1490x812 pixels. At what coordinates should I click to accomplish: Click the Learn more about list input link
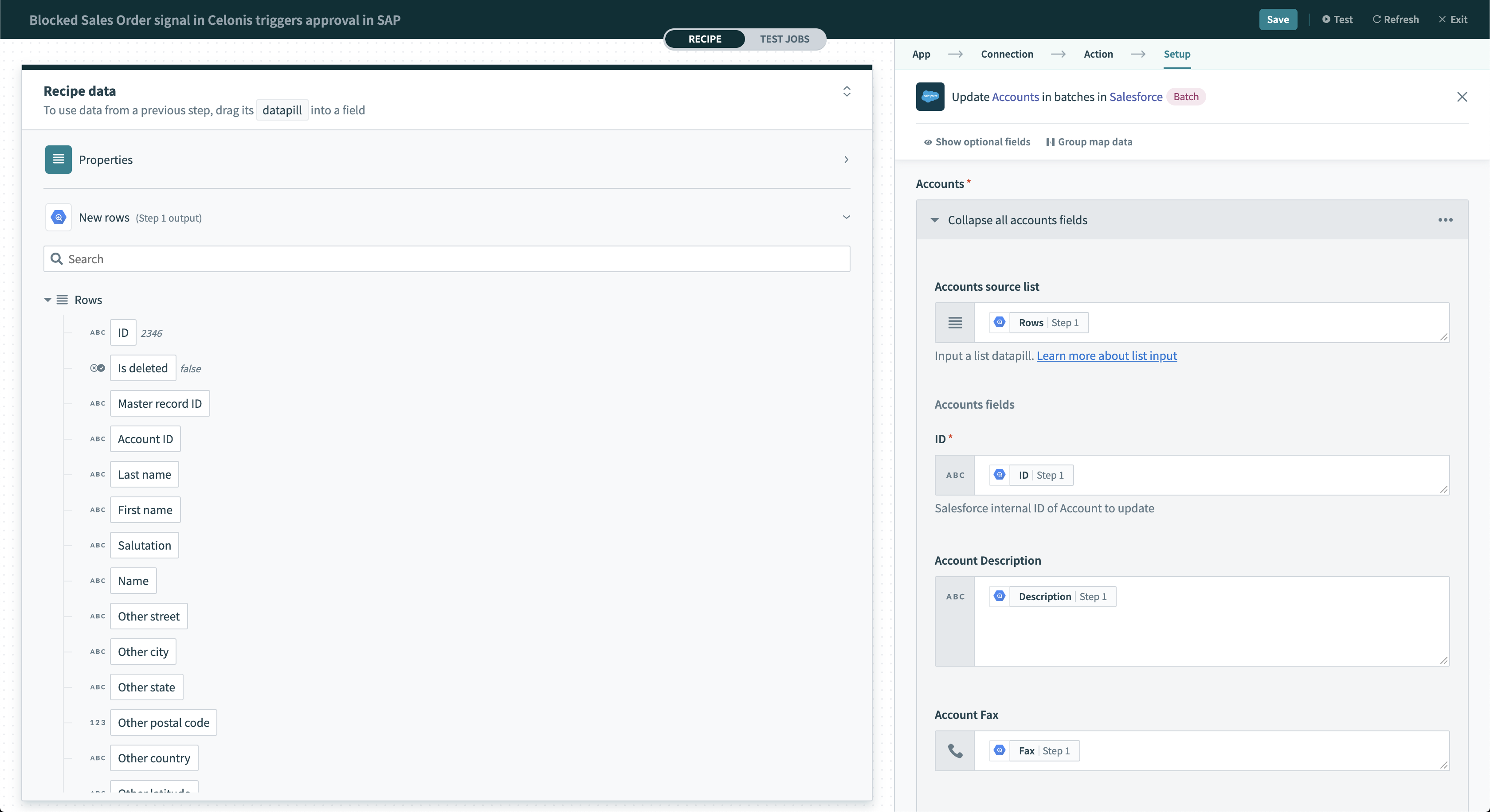1106,355
